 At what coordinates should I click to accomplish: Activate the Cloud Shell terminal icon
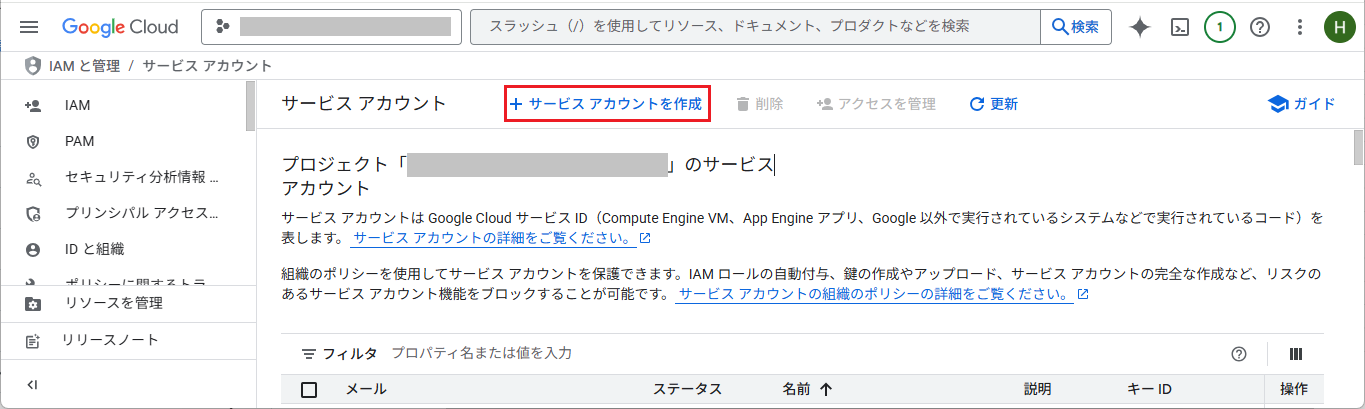point(1180,27)
